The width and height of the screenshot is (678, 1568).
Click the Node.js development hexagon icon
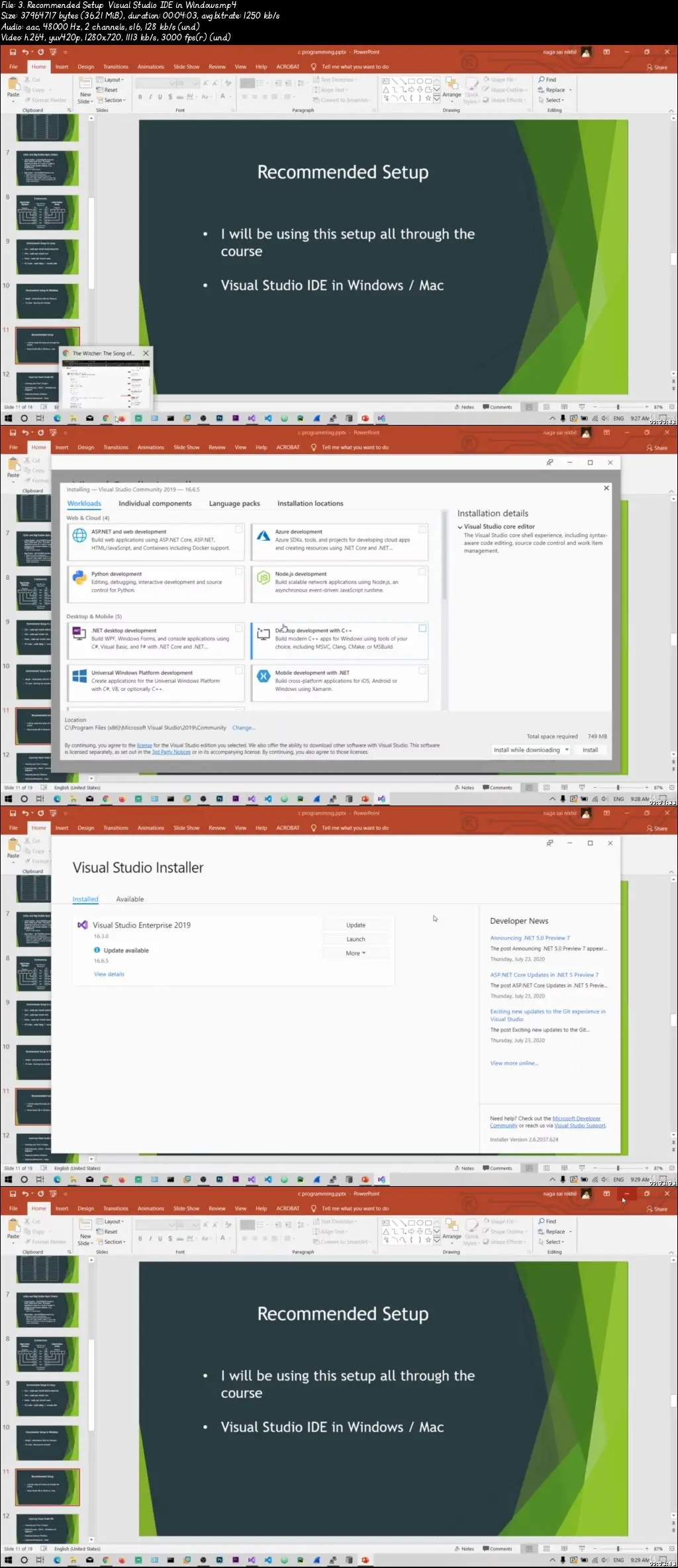coord(264,578)
